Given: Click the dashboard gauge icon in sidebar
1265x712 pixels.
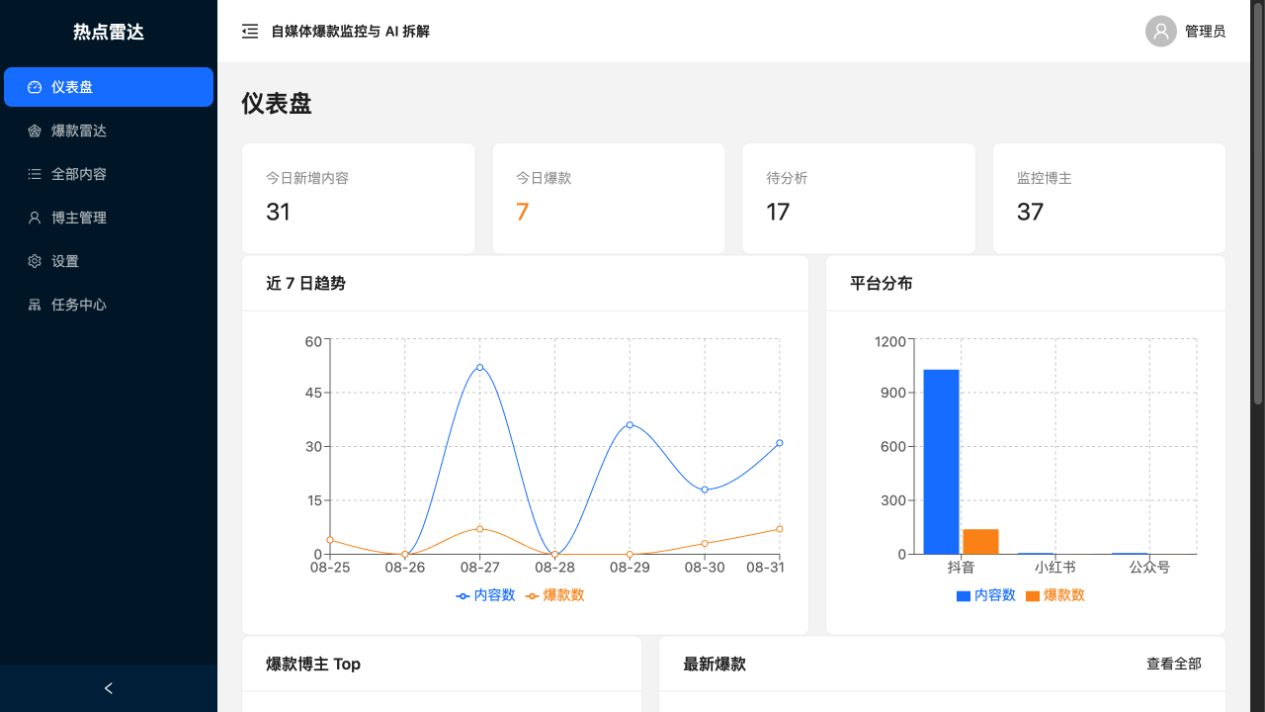Looking at the screenshot, I should pyautogui.click(x=35, y=87).
